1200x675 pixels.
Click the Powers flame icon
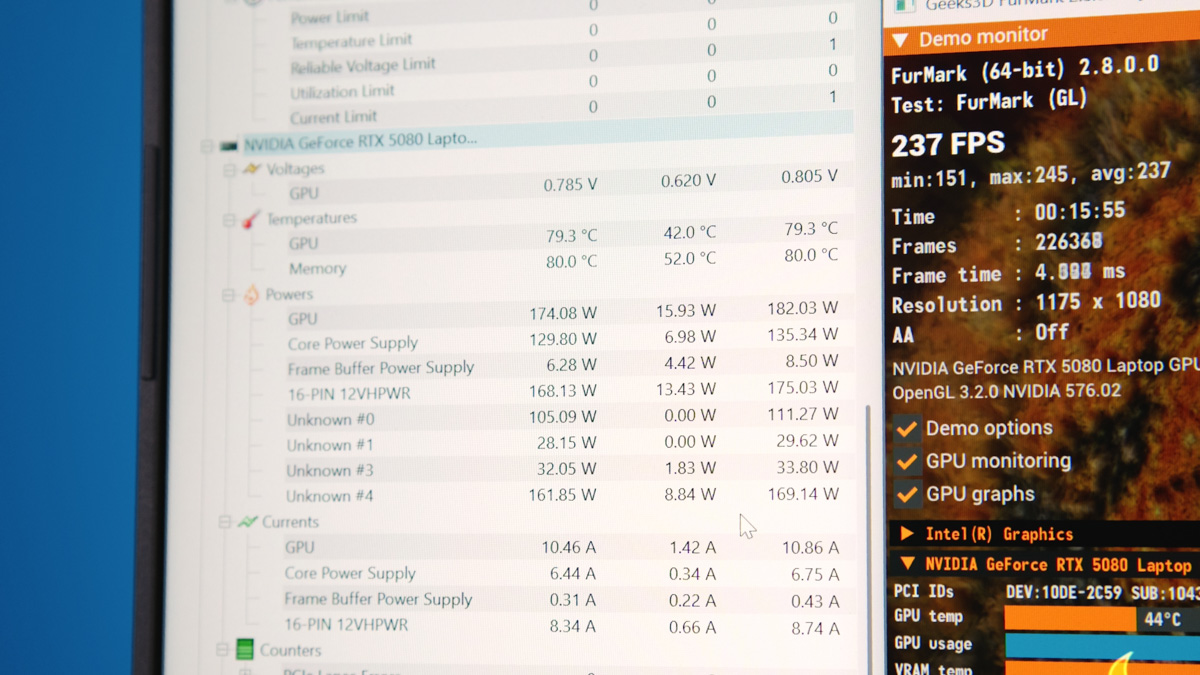251,294
